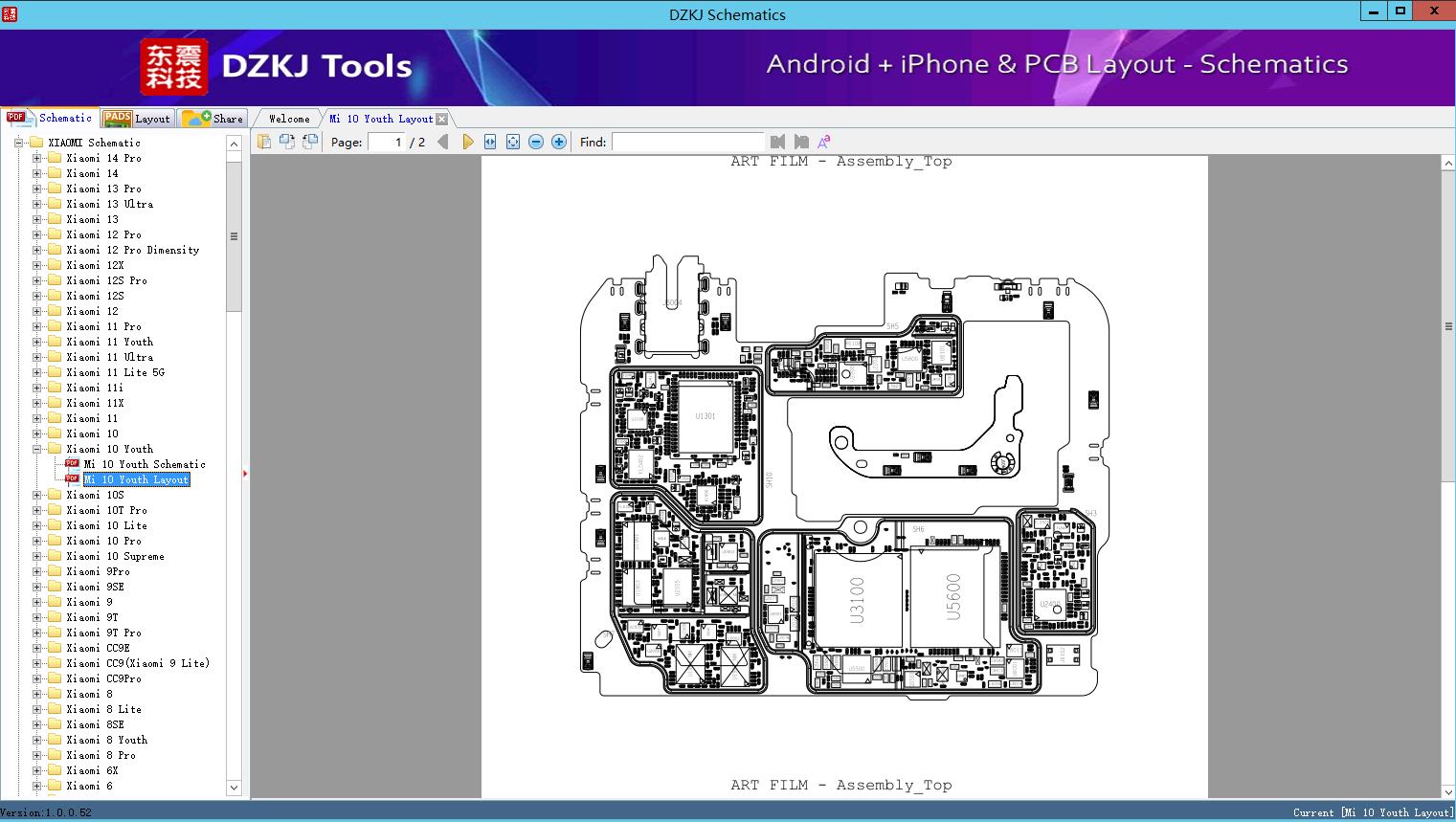Click the document viewer scrollbar thumb
Screen dimensions: 1456x822
click(x=1448, y=326)
